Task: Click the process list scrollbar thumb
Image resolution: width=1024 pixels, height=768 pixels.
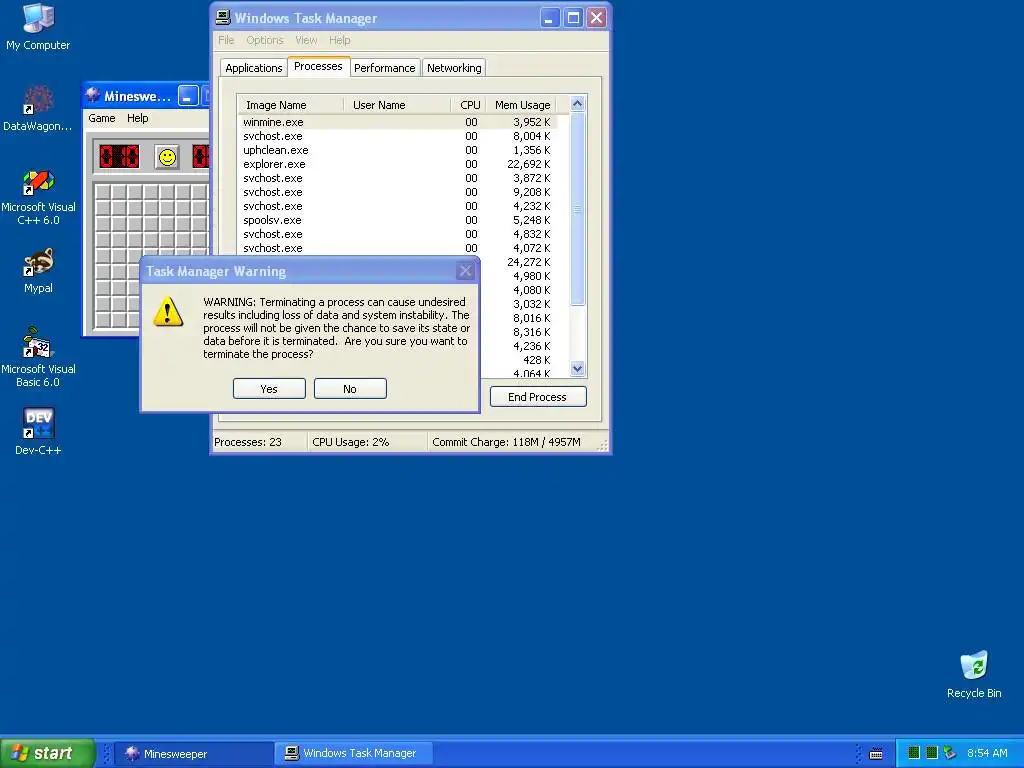Action: pos(577,209)
